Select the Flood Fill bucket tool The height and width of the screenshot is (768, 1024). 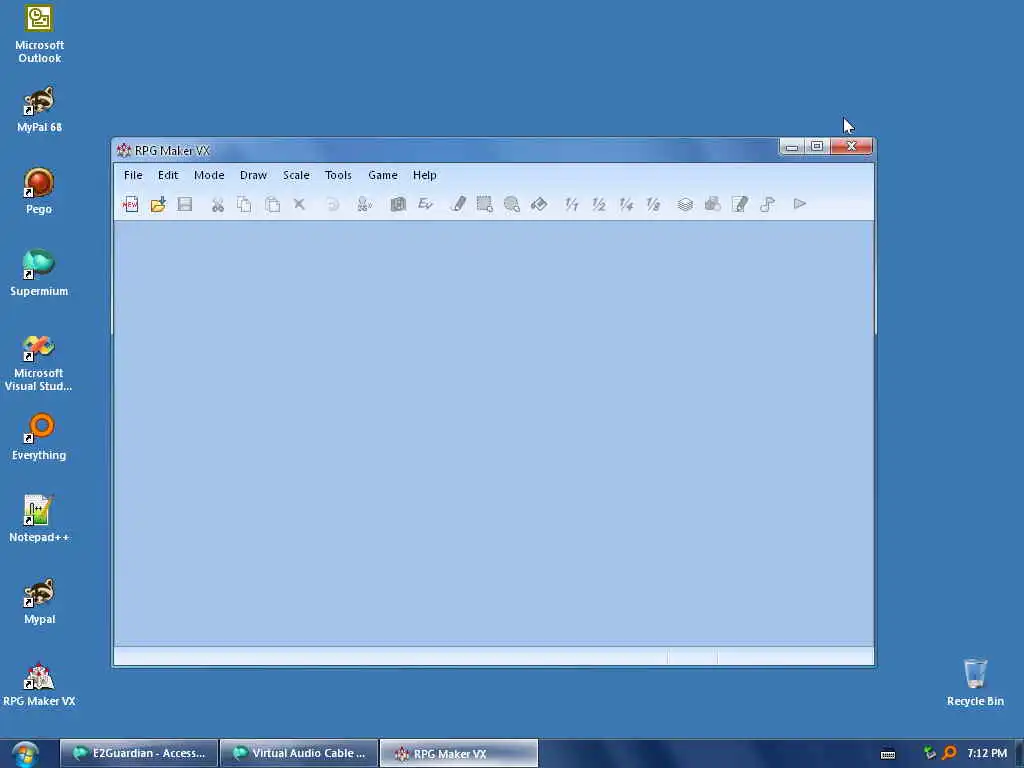[539, 204]
